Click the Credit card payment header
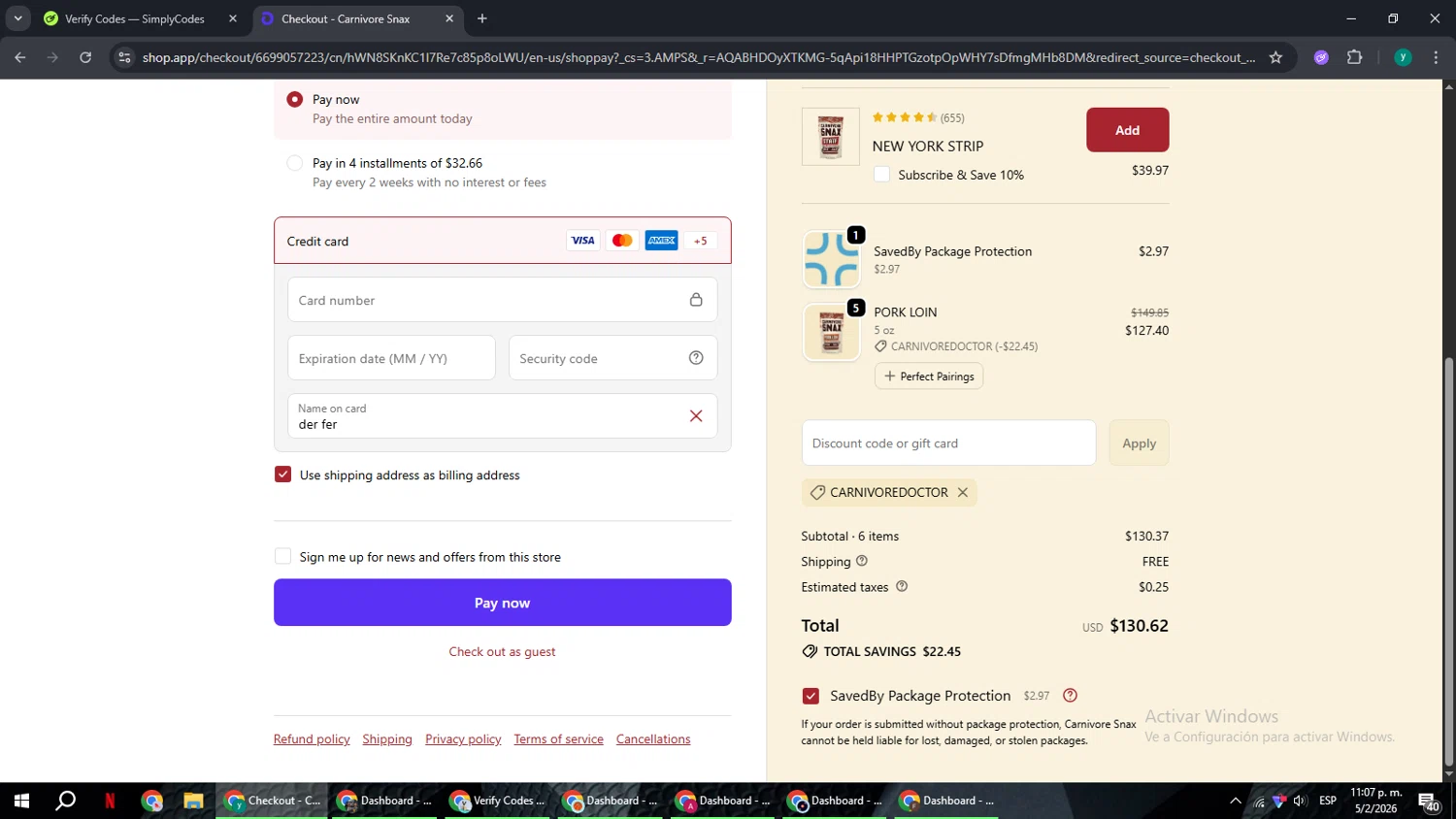This screenshot has height=819, width=1456. [502, 241]
